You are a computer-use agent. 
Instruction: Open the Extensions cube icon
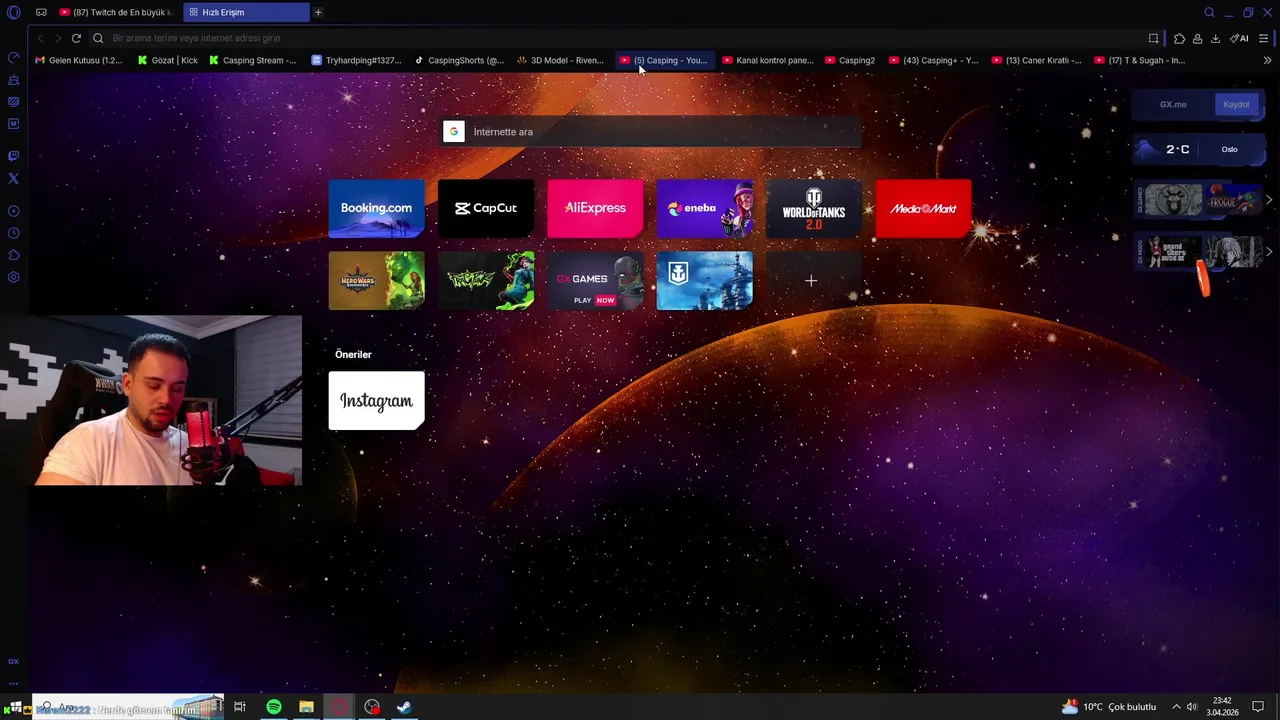[x=1179, y=38]
